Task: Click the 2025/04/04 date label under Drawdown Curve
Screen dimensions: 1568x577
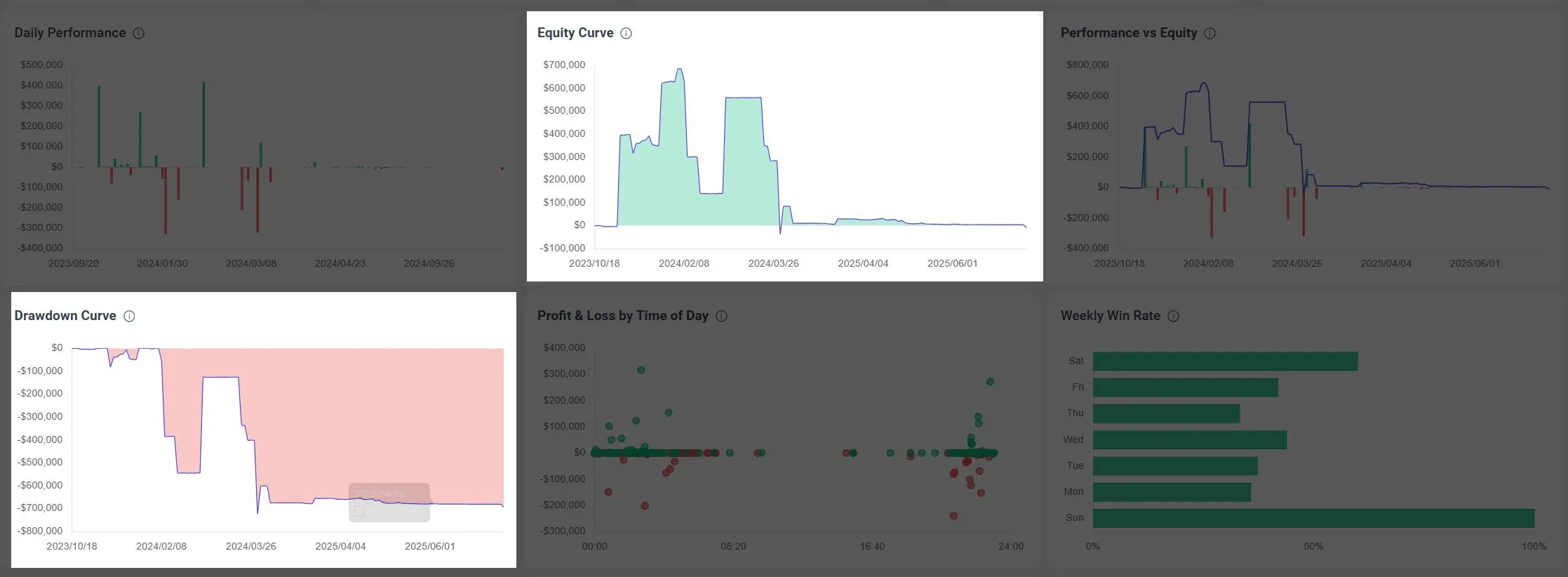Action: [340, 546]
